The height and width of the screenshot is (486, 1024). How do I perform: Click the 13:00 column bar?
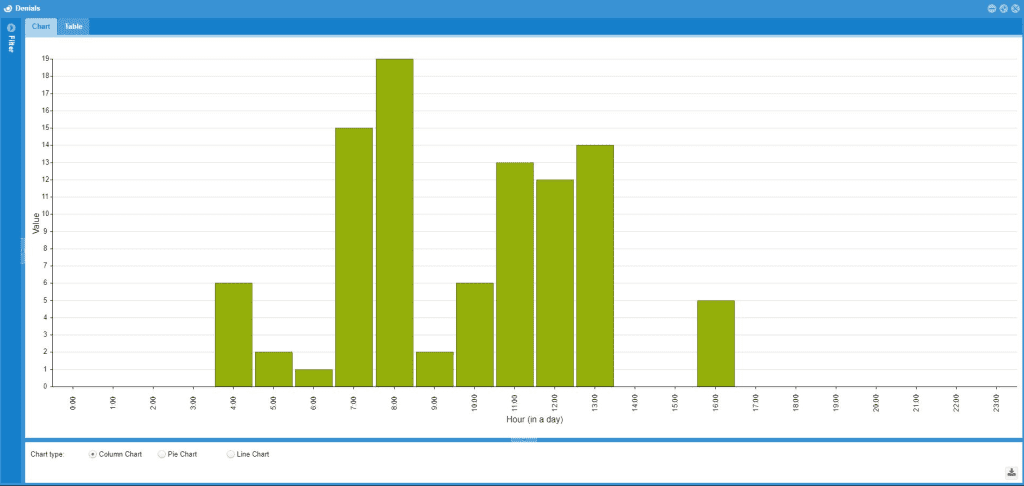click(x=595, y=265)
